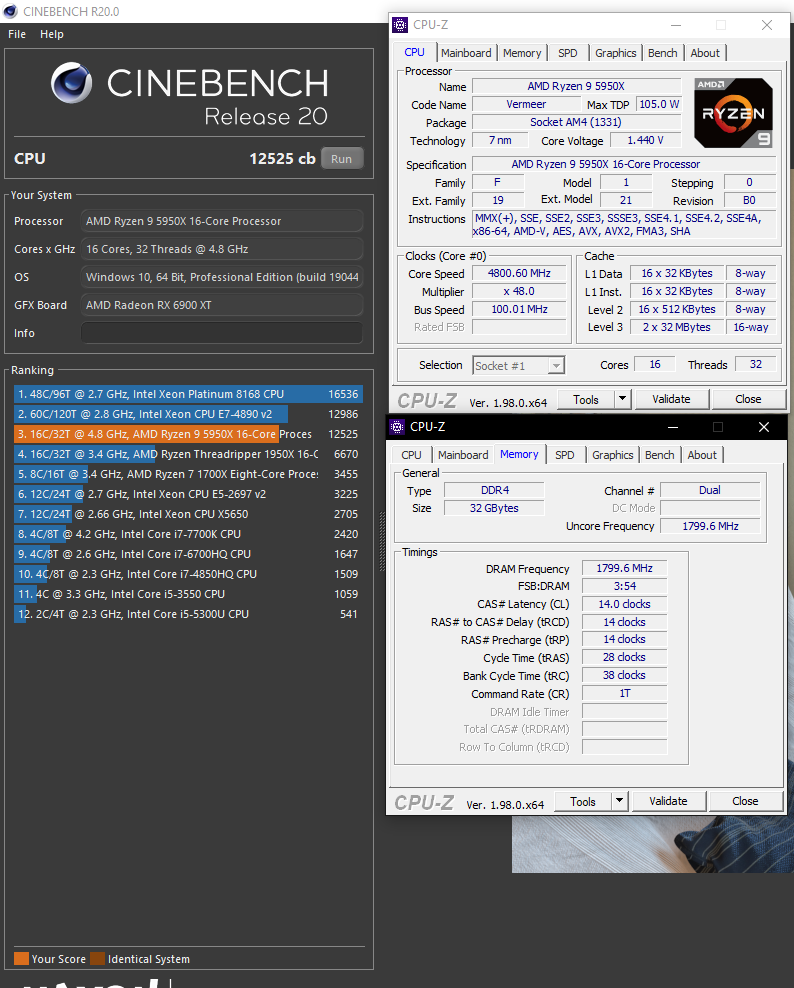This screenshot has width=794, height=988.
Task: Open SPD tab in lower CPU-Z window
Action: coord(565,455)
